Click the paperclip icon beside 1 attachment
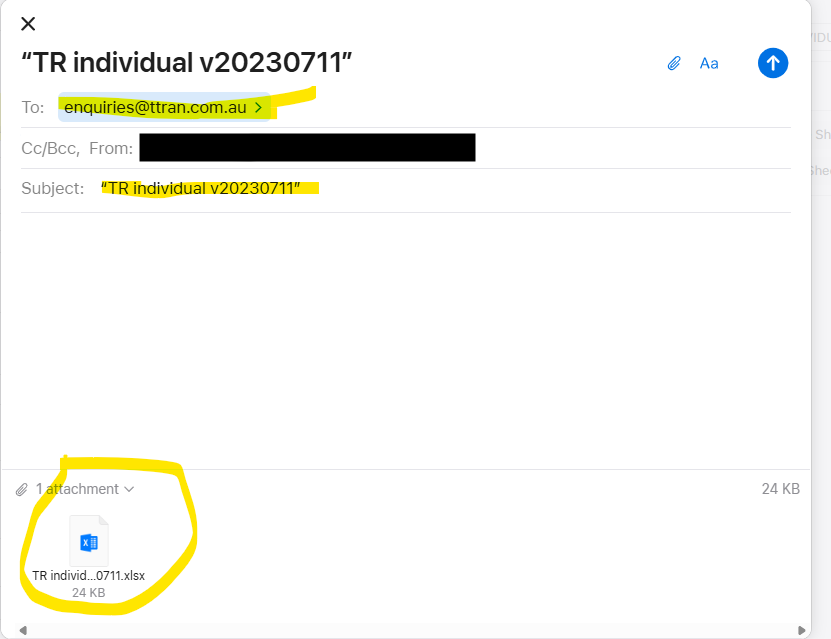Screen dimensions: 831x639 pyautogui.click(x=21, y=490)
